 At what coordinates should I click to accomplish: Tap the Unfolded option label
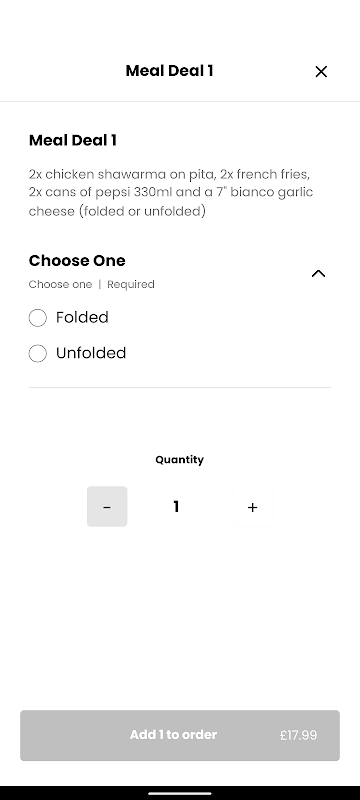click(91, 353)
